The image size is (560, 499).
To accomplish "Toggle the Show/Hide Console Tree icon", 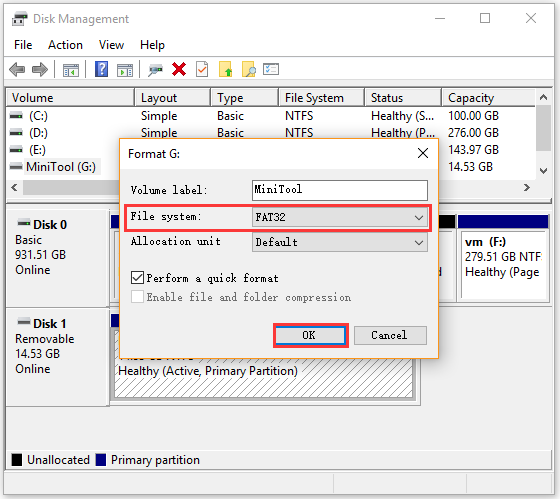I will (x=71, y=70).
